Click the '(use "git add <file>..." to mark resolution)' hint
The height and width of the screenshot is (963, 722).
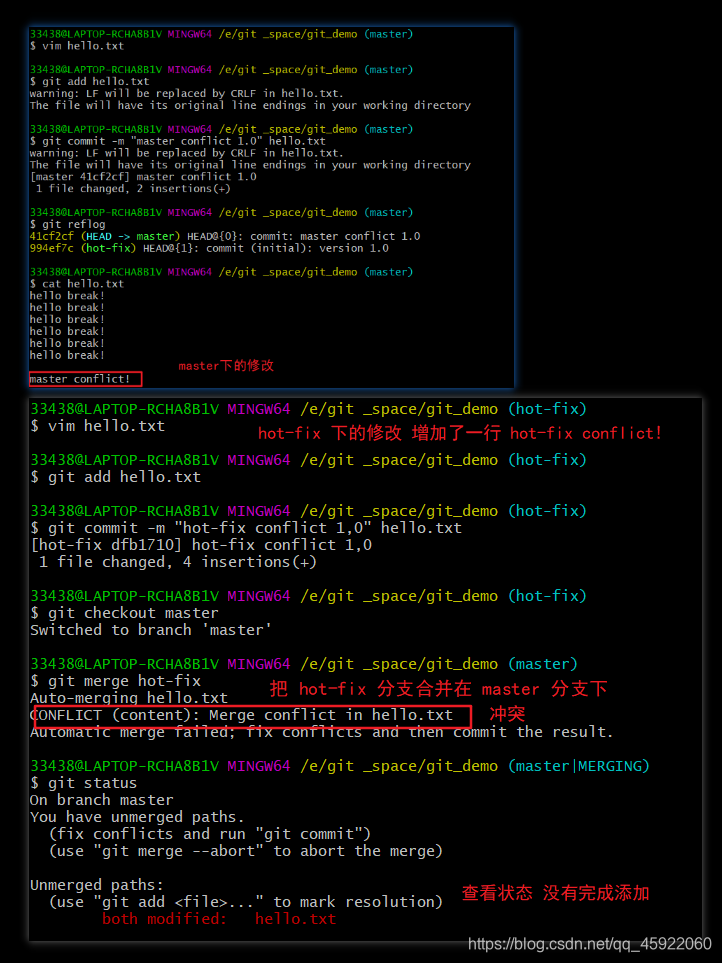point(246,902)
